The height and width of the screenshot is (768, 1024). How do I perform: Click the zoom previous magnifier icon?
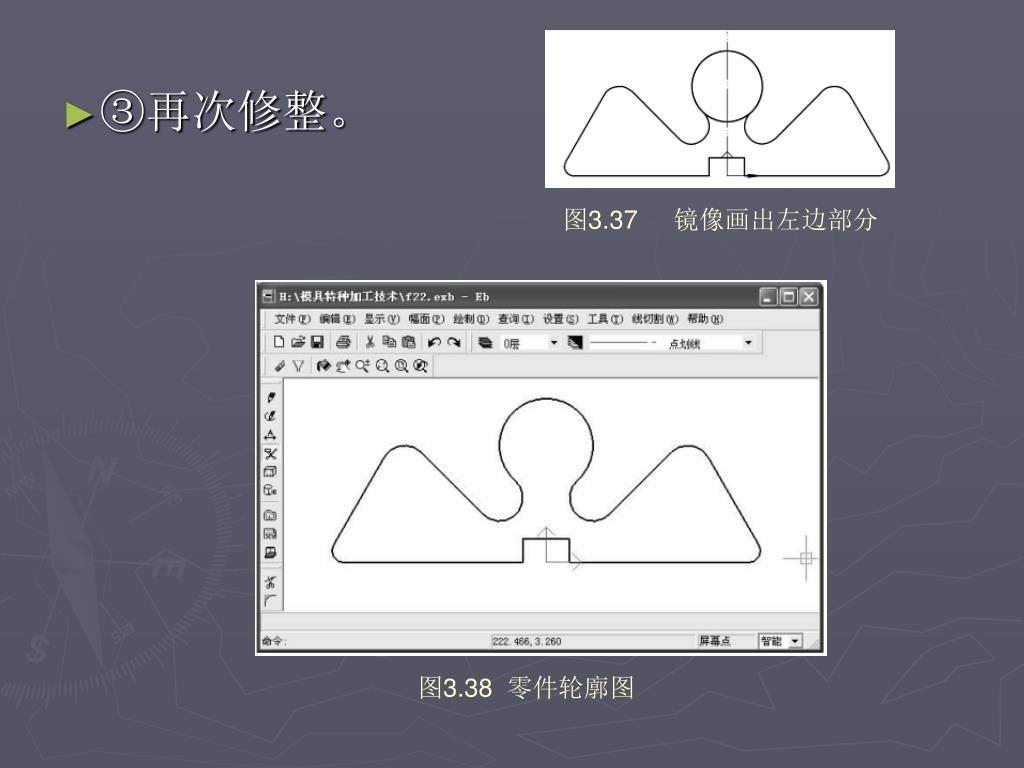pyautogui.click(x=421, y=366)
